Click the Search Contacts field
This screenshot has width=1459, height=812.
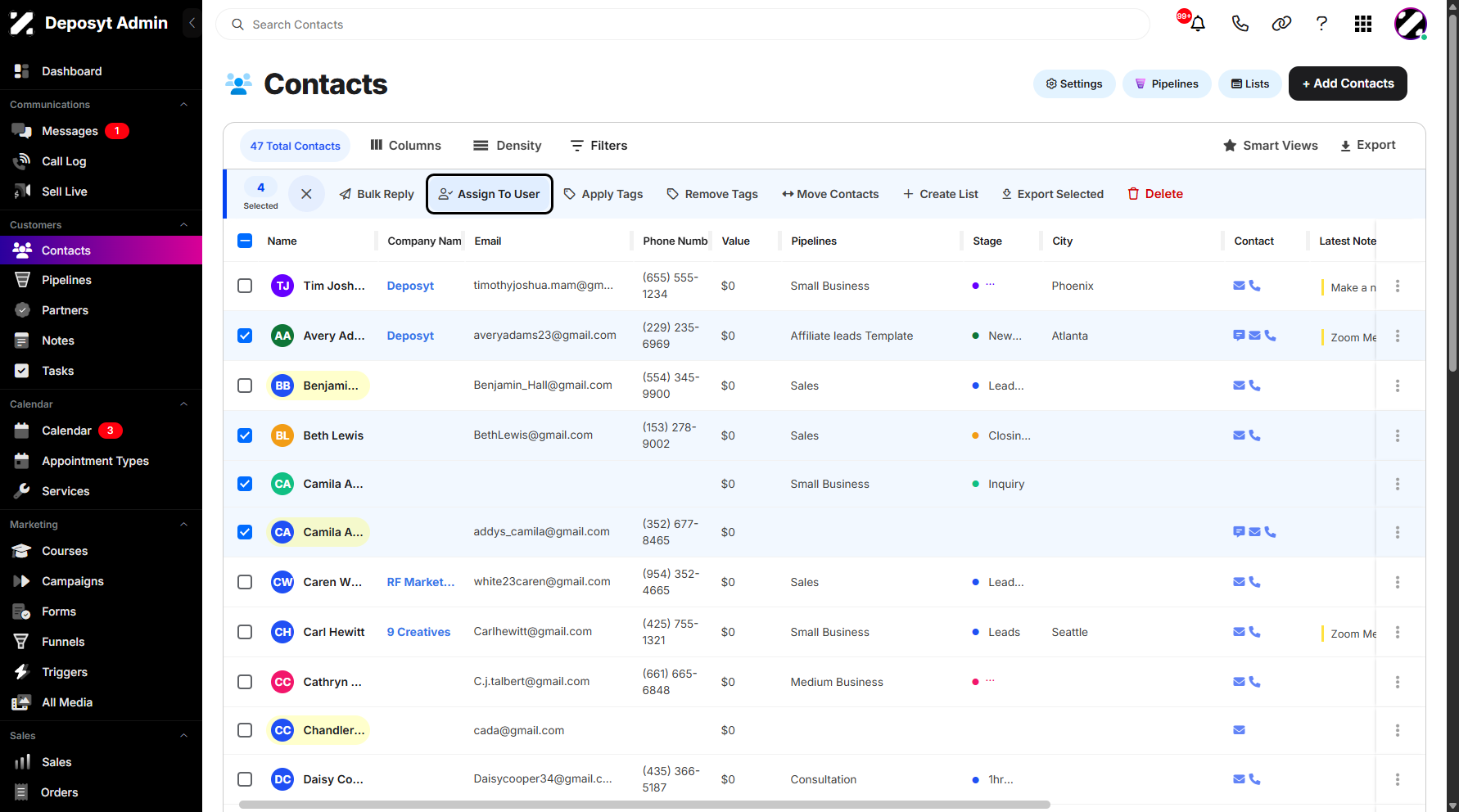(x=683, y=25)
